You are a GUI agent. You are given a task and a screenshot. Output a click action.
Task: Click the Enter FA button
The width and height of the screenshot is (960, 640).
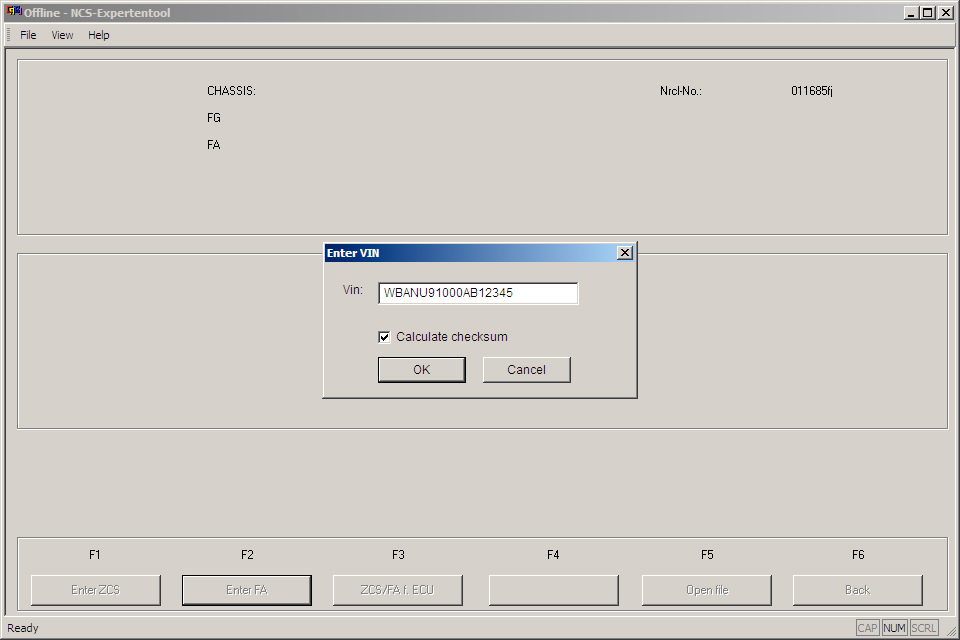[x=247, y=590]
